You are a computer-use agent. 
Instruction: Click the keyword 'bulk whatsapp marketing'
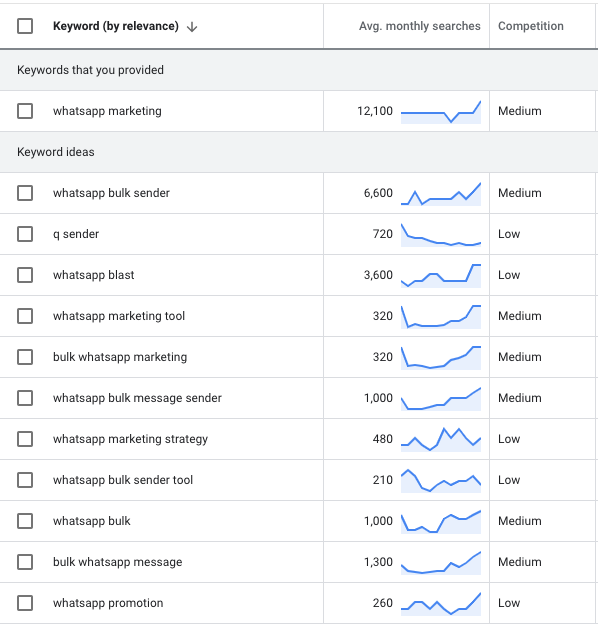(x=120, y=357)
